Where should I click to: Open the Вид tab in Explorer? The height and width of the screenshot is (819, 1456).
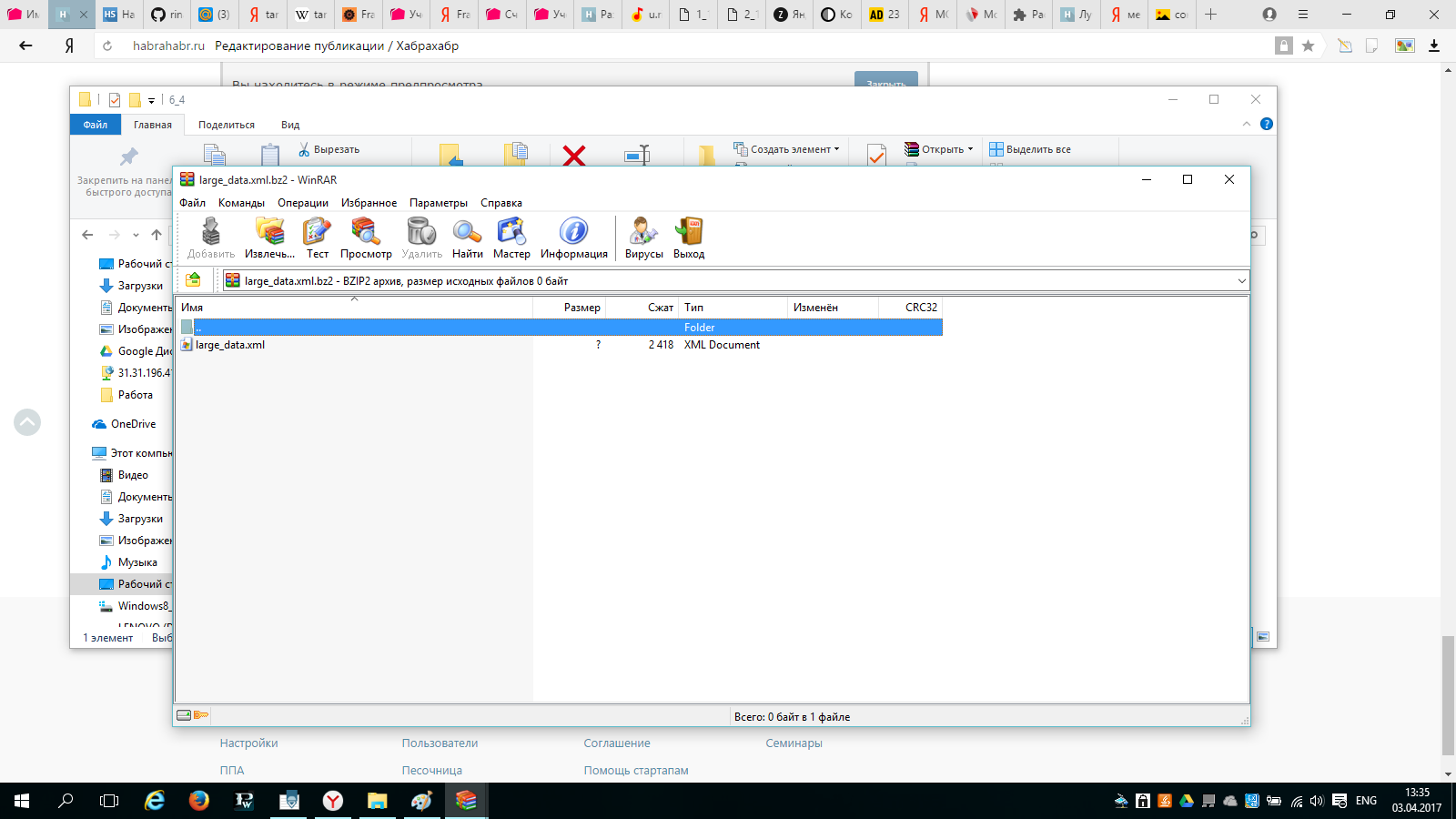coord(290,125)
